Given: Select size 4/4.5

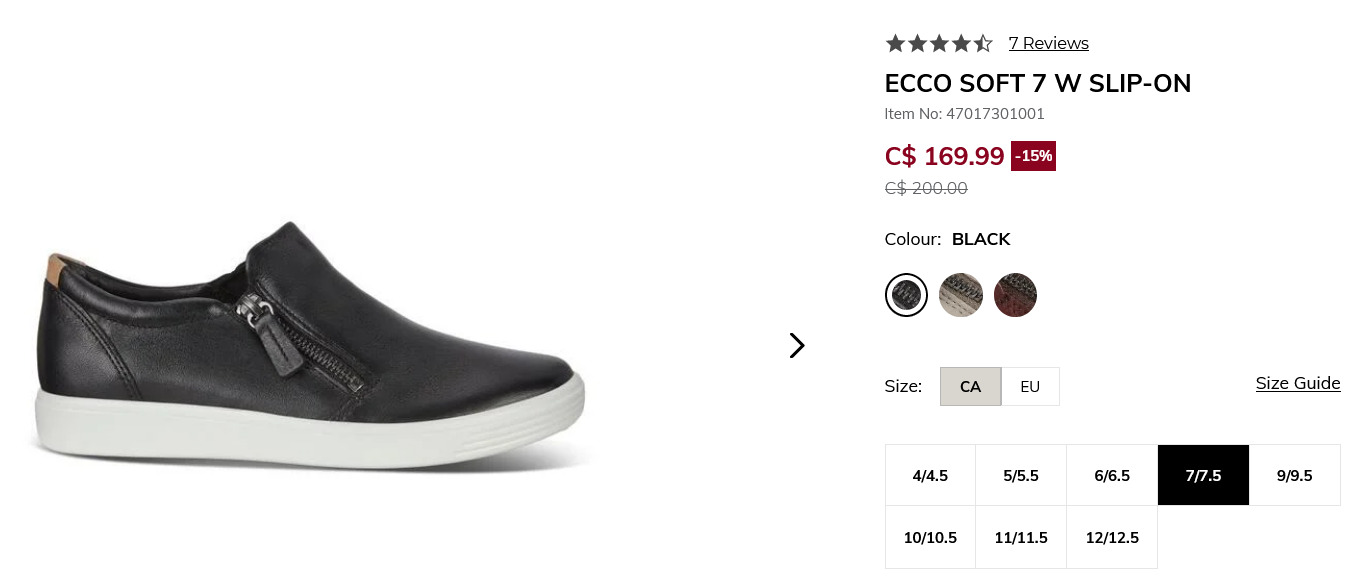Looking at the screenshot, I should (930, 475).
